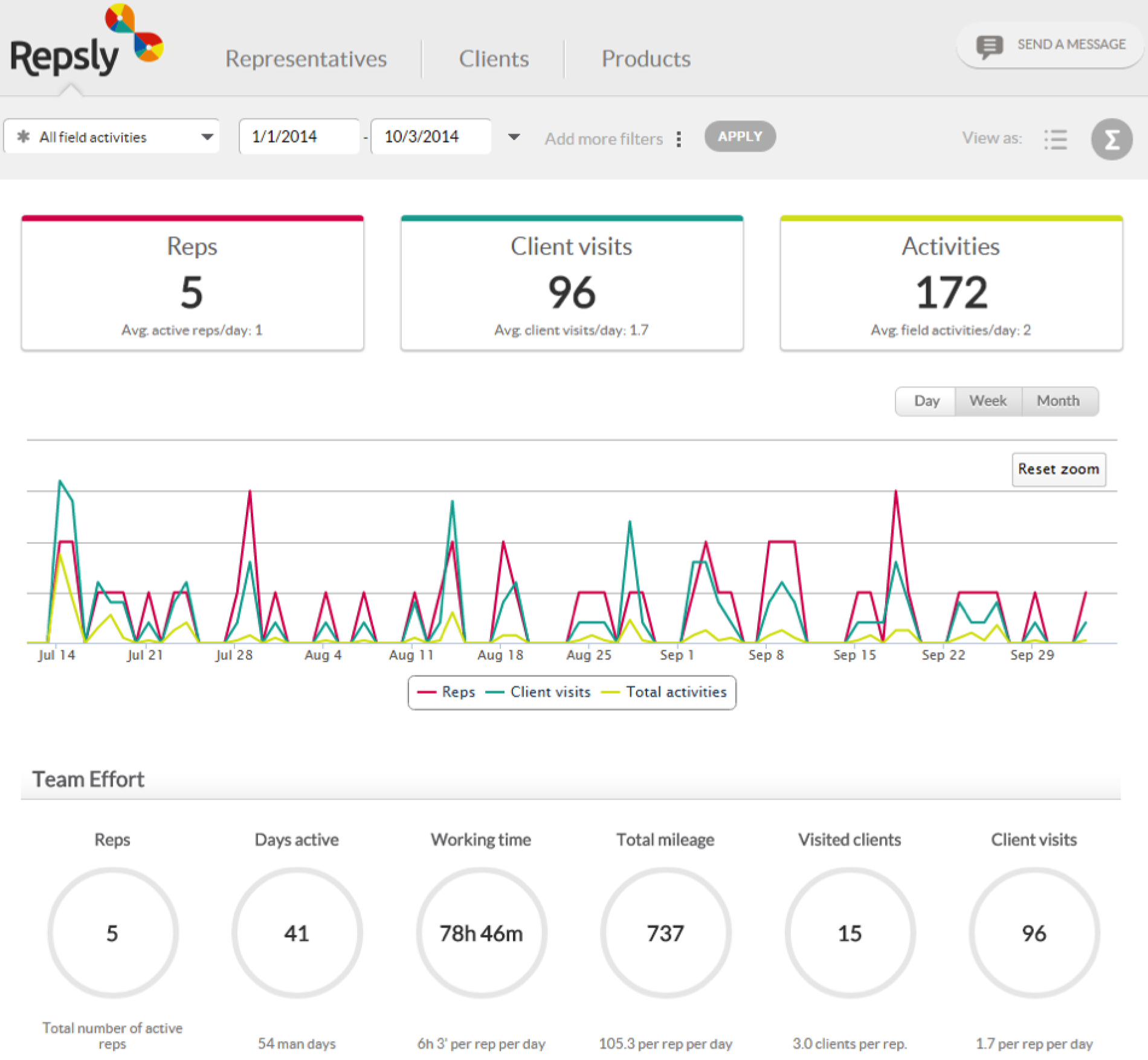1148x1060 pixels.
Task: Open the Products tab
Action: pos(646,59)
